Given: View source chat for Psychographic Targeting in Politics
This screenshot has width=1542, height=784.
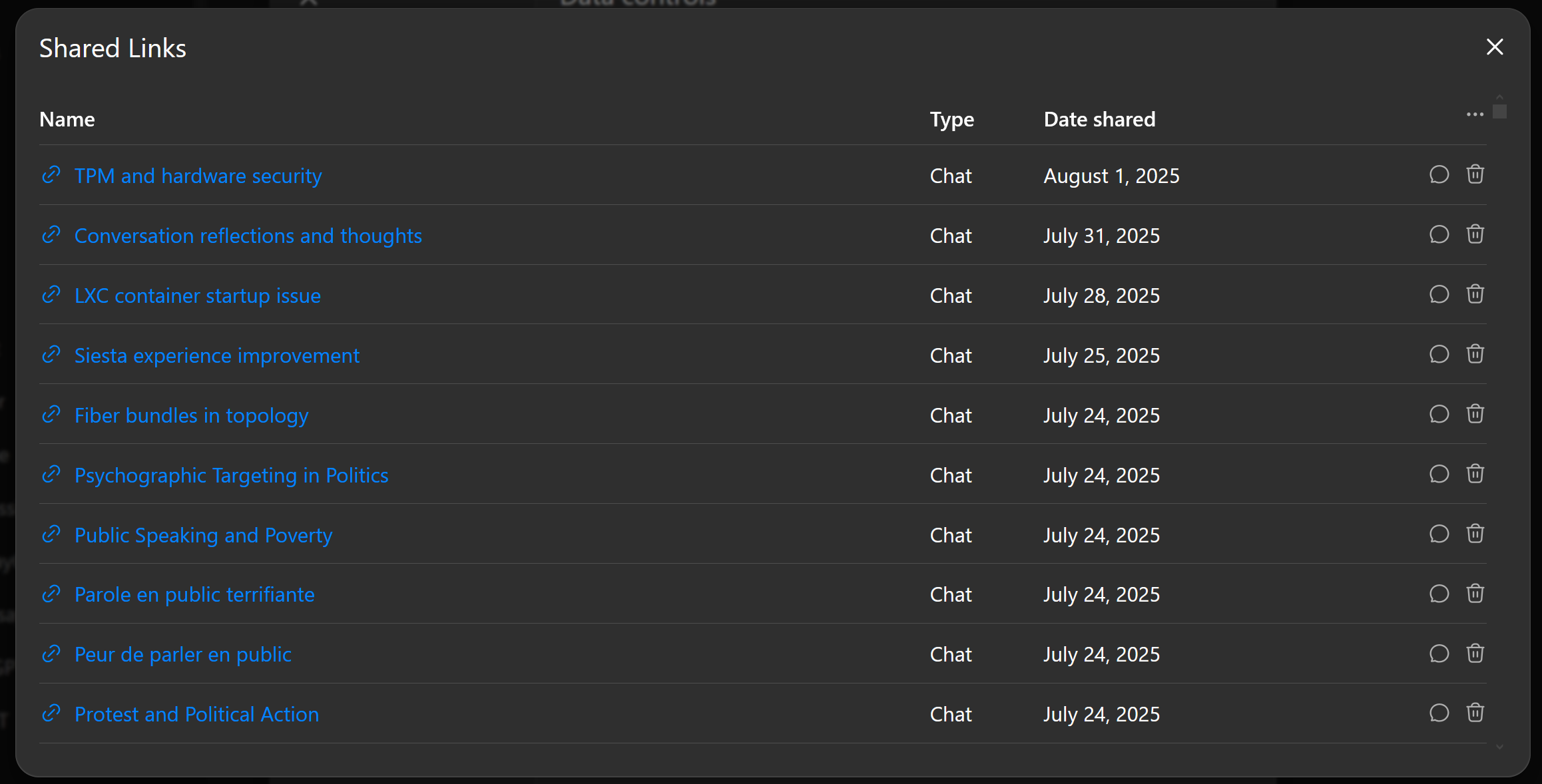Looking at the screenshot, I should pyautogui.click(x=1439, y=474).
